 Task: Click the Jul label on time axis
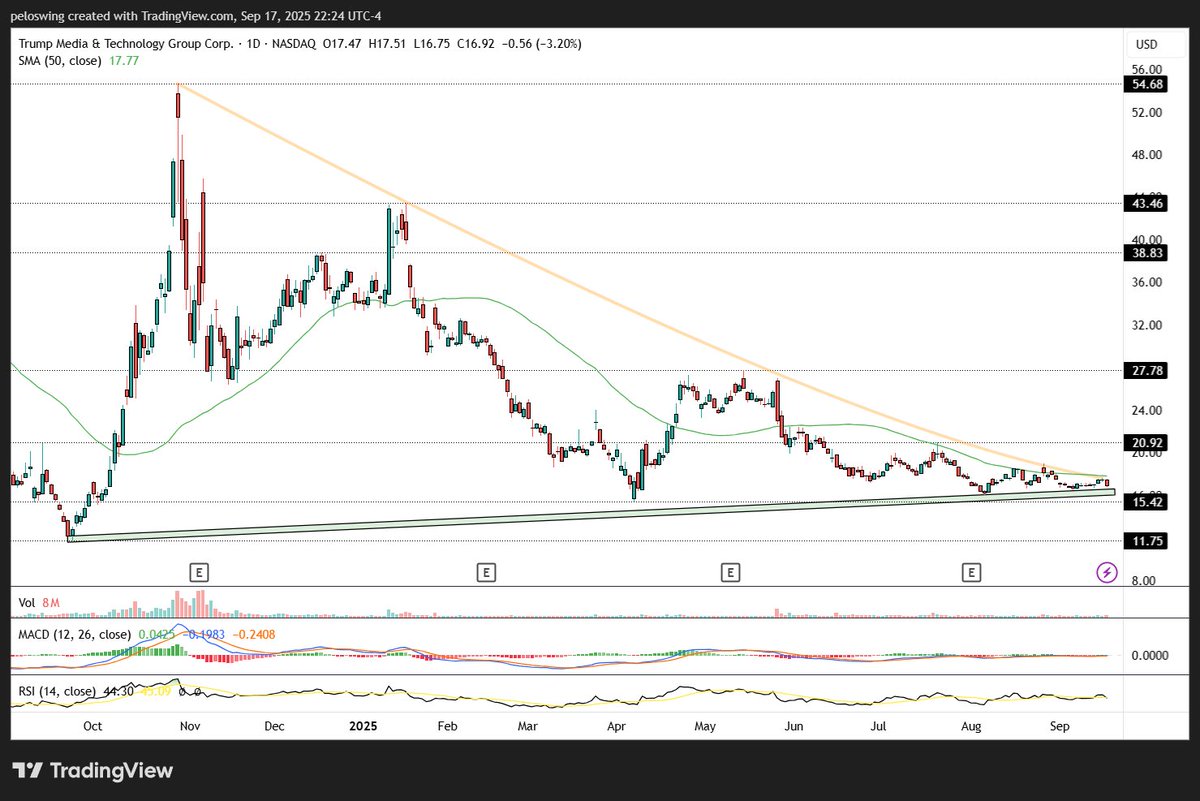(880, 725)
